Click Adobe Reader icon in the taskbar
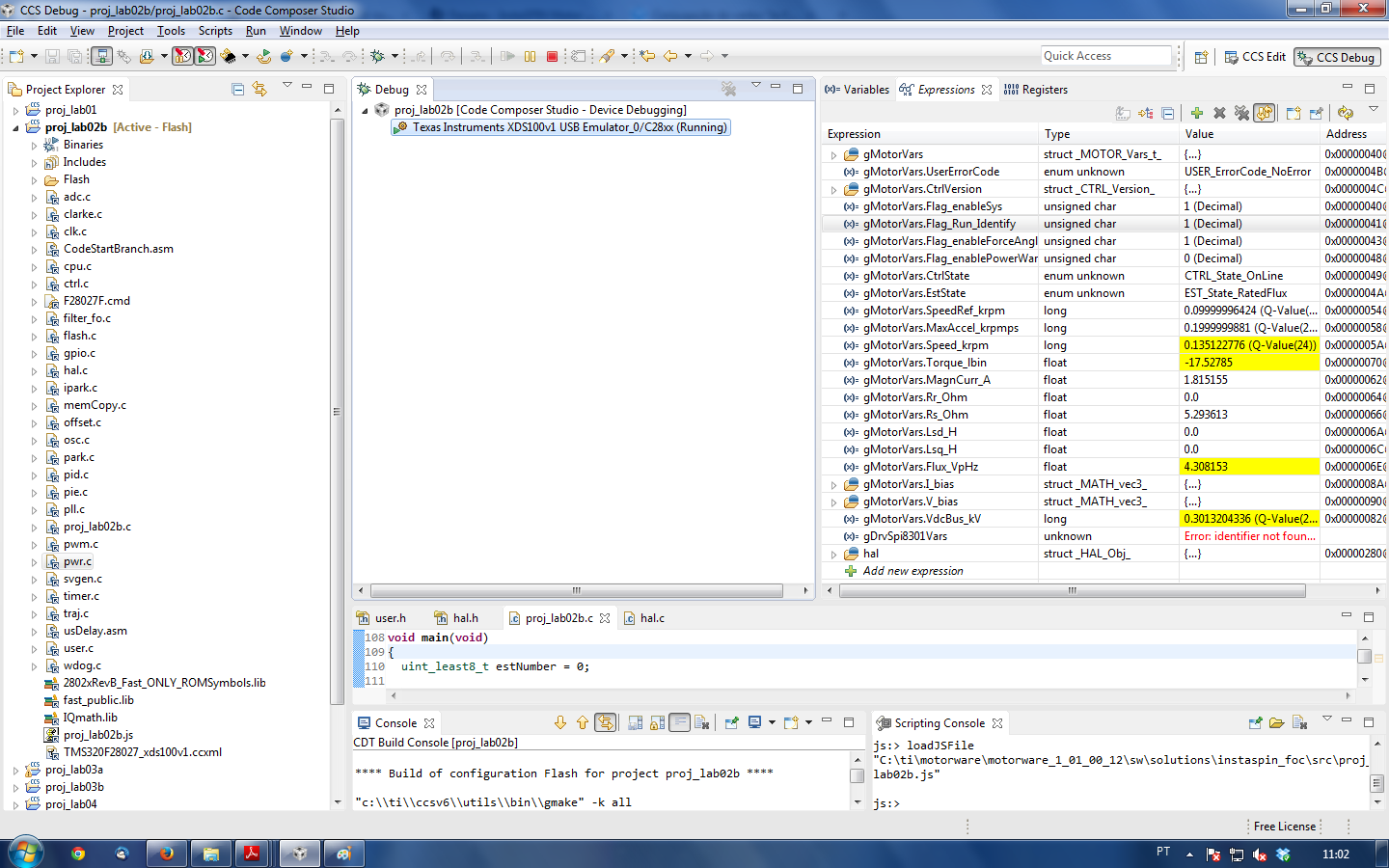Image resolution: width=1389 pixels, height=868 pixels. [253, 854]
